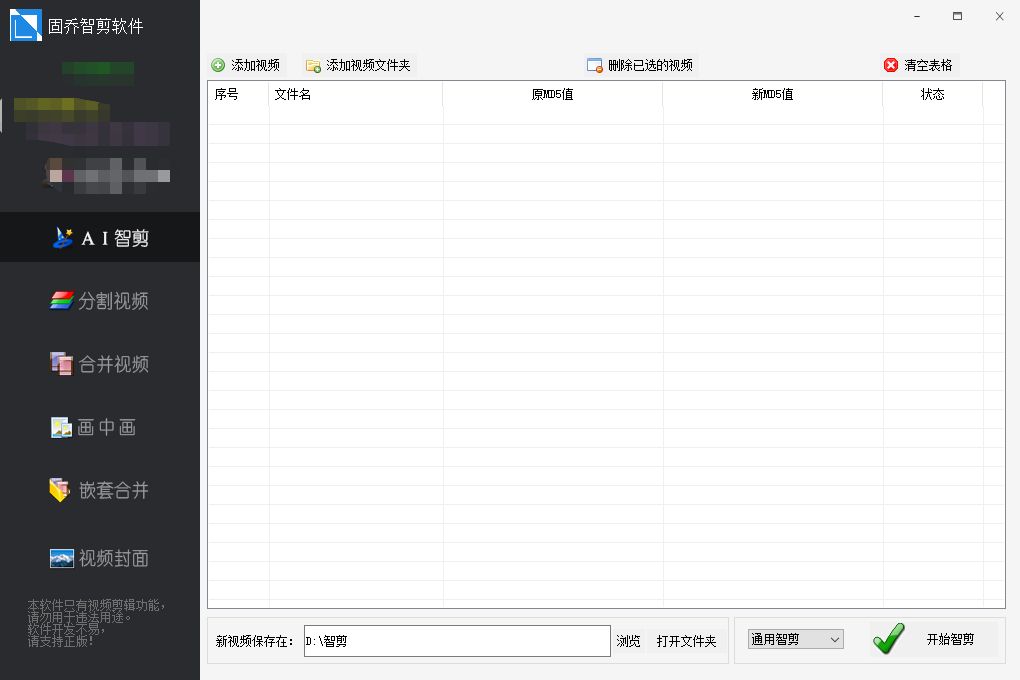Click 添加视频 button label
This screenshot has height=680, width=1020.
(x=256, y=65)
